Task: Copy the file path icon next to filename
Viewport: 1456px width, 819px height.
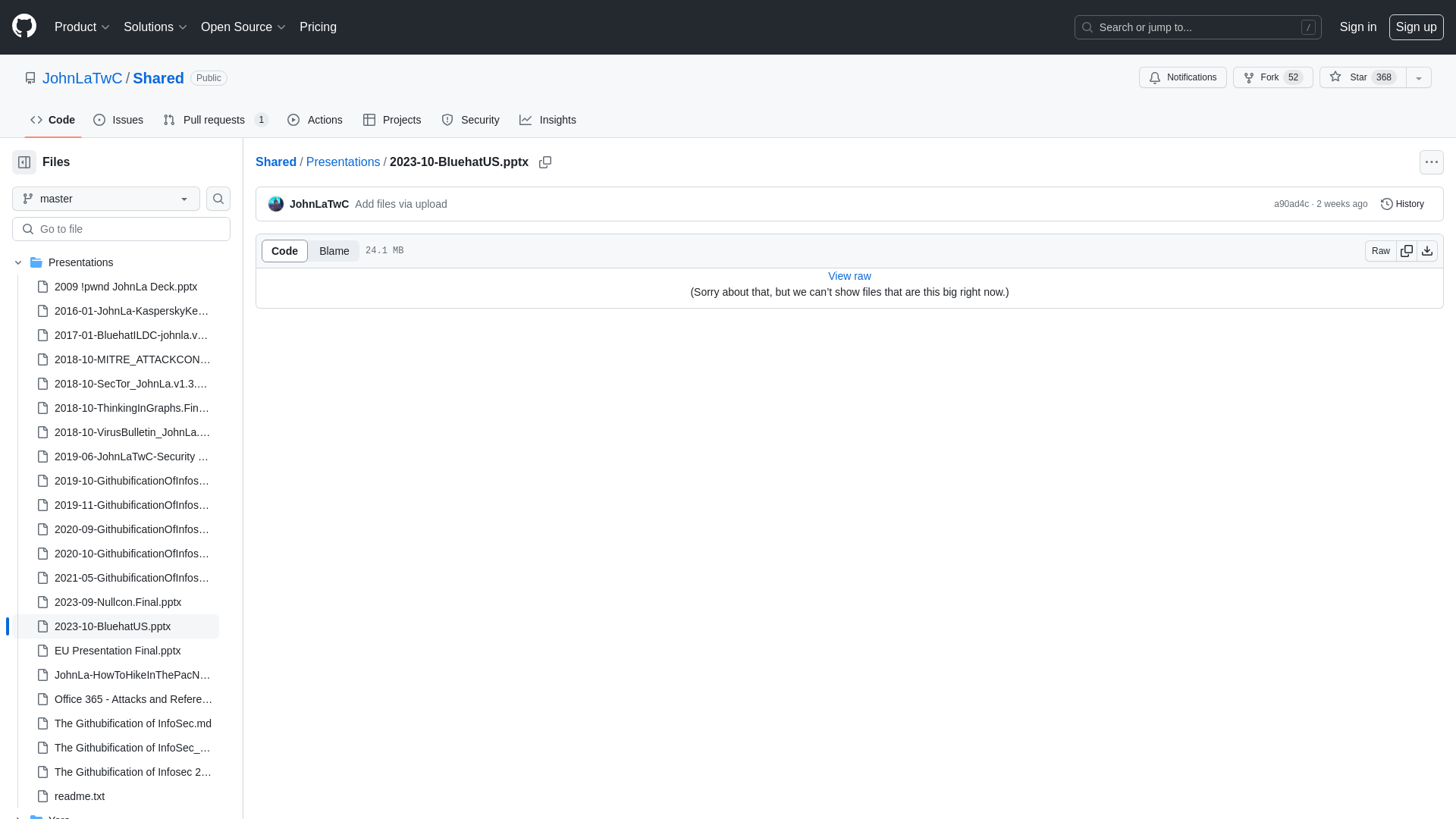Action: coord(545,162)
